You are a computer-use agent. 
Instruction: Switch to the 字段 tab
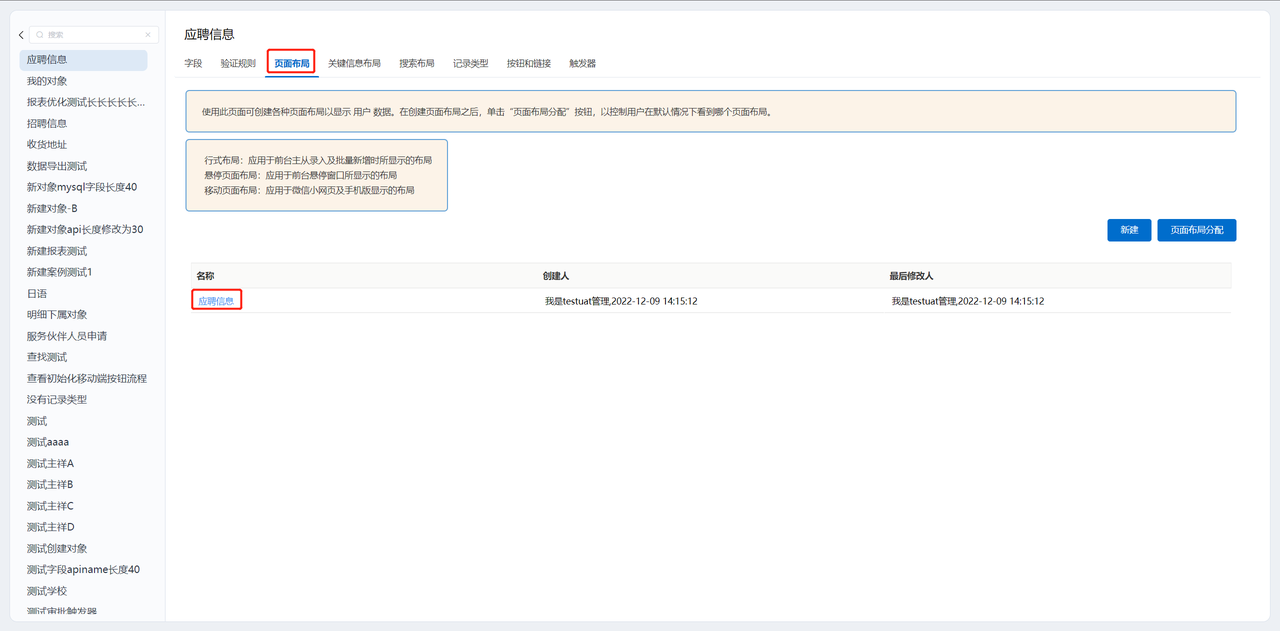(x=193, y=63)
